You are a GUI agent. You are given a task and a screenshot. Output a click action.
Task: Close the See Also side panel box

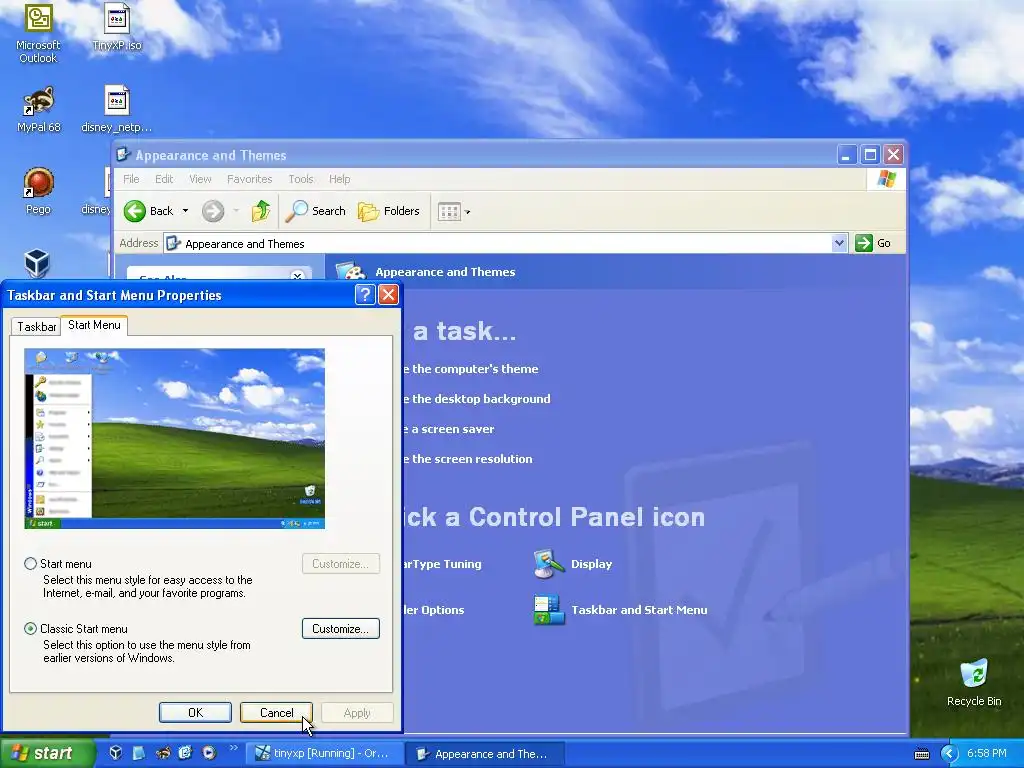[x=297, y=276]
